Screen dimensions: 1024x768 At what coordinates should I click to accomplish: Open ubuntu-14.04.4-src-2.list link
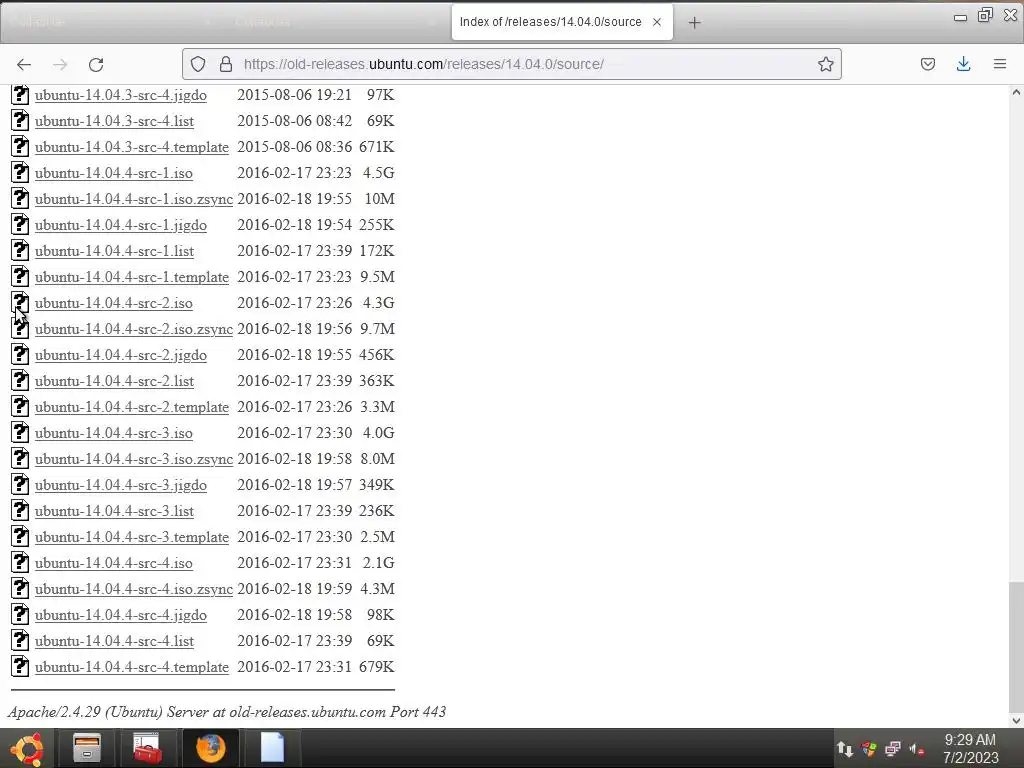pyautogui.click(x=114, y=381)
